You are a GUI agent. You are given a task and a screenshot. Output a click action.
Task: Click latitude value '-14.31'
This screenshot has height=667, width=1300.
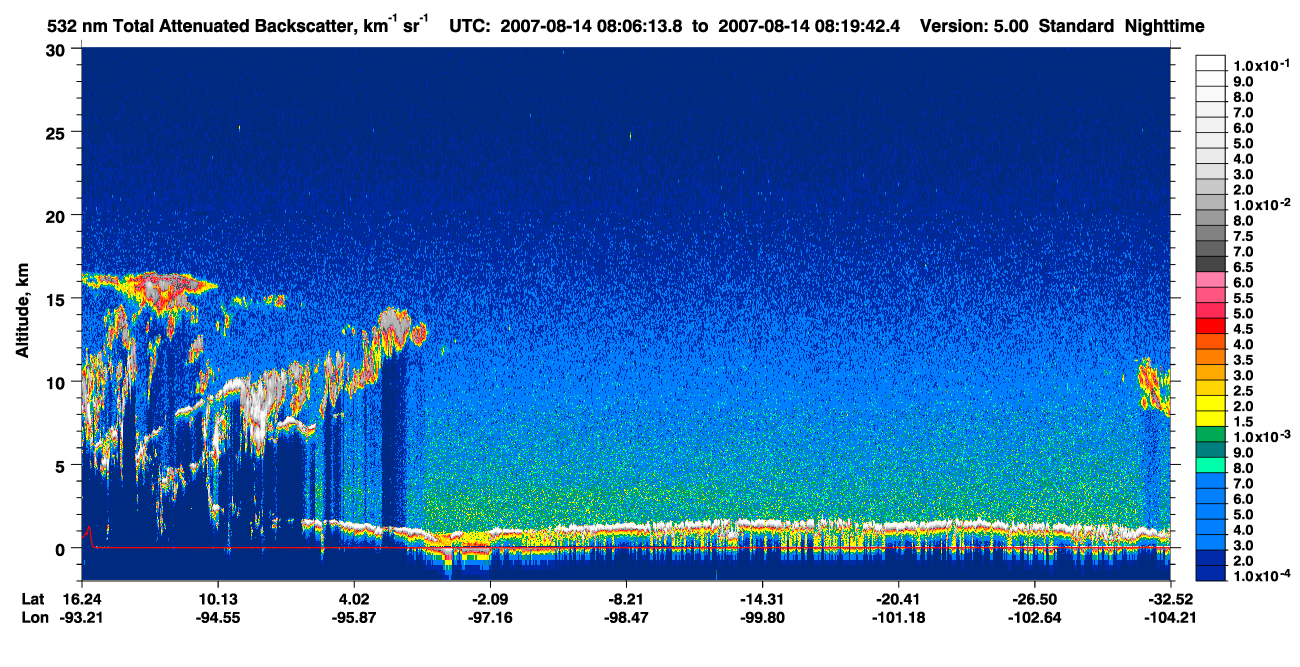click(x=762, y=598)
